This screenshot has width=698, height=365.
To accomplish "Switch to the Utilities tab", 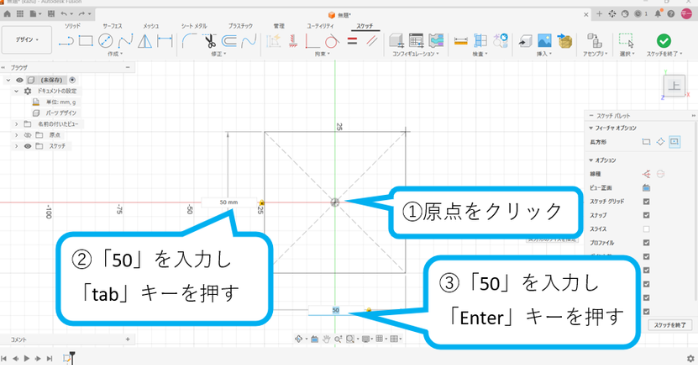I will 320,26.
